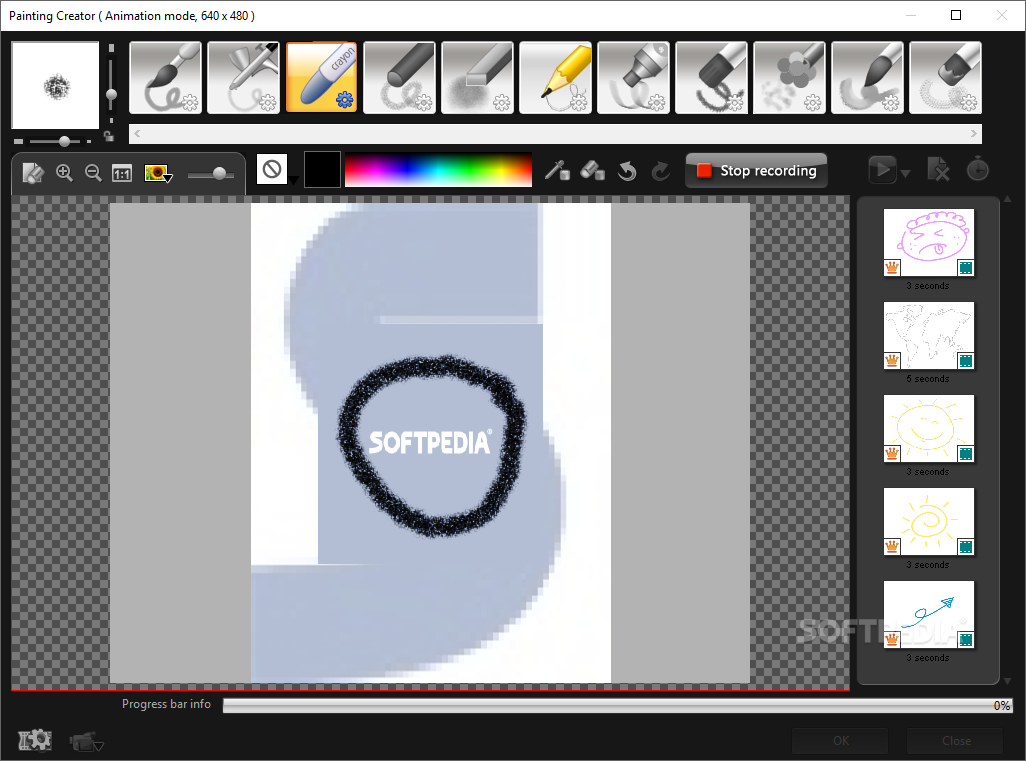Image resolution: width=1026 pixels, height=761 pixels.
Task: Click the brush preview box
Action: coord(55,85)
